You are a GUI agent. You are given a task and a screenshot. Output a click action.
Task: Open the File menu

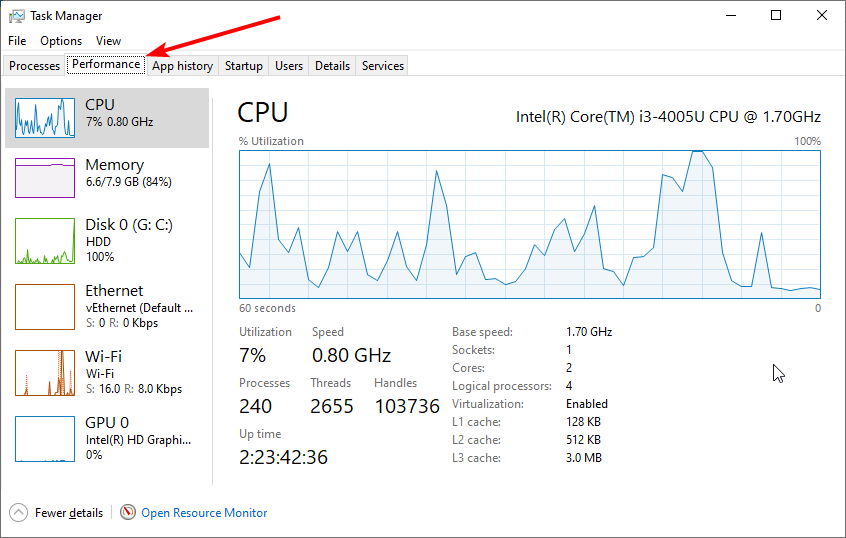click(x=17, y=41)
